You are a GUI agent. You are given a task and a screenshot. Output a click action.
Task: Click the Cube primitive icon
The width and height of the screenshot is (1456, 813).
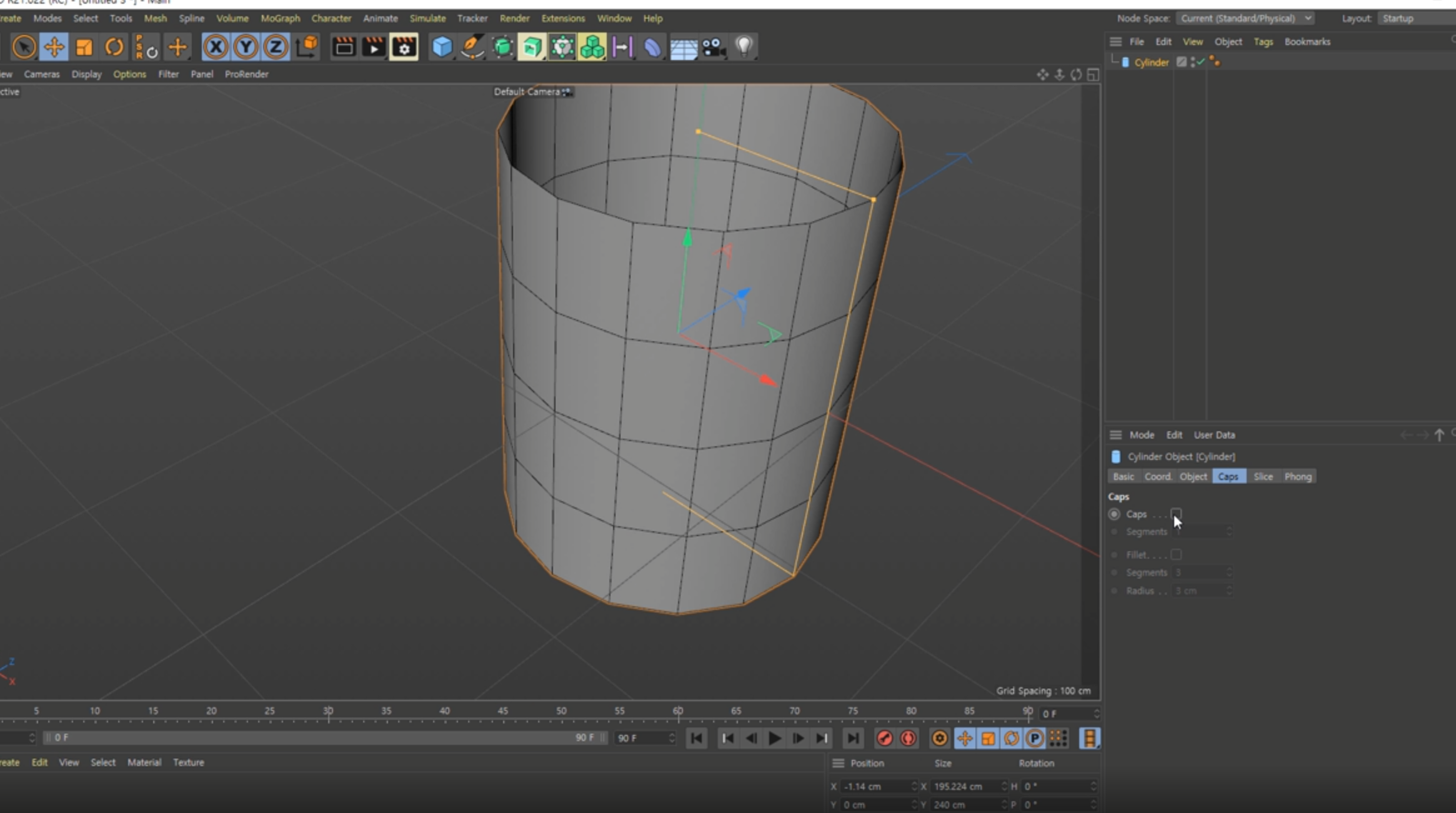click(x=442, y=47)
